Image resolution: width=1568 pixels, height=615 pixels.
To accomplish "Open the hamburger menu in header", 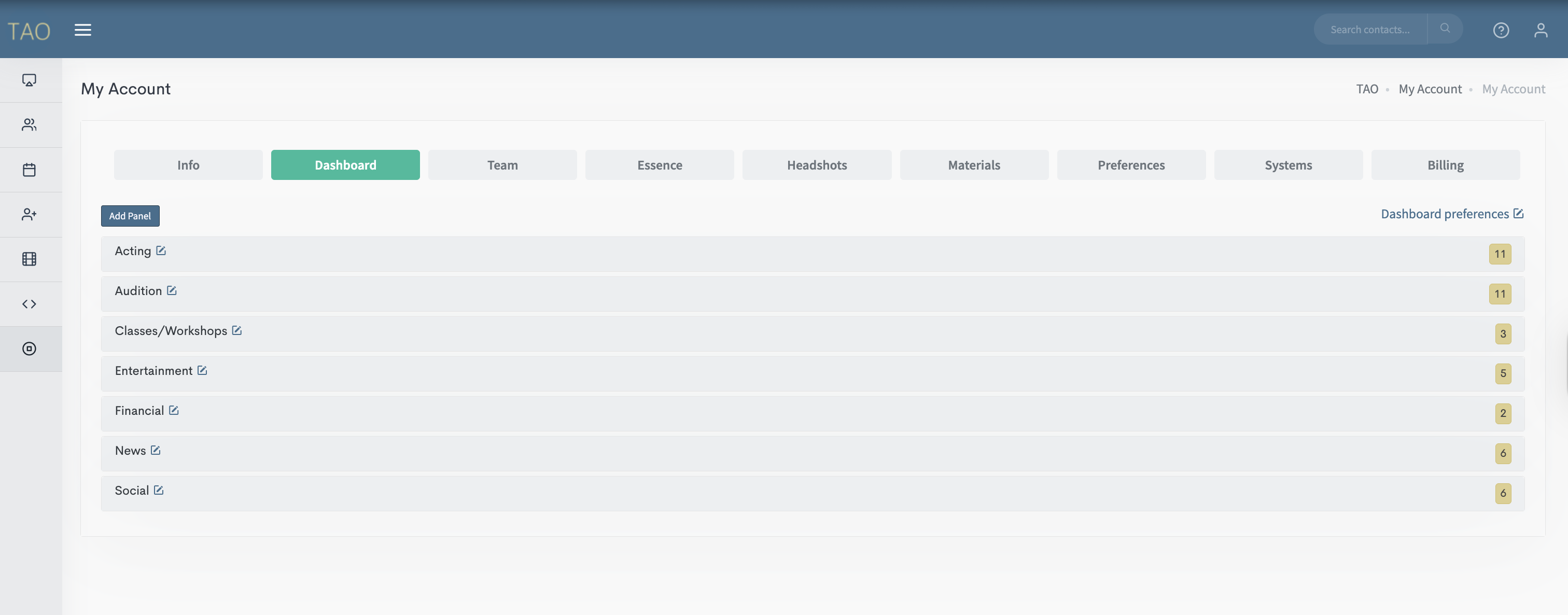I will pyautogui.click(x=83, y=30).
